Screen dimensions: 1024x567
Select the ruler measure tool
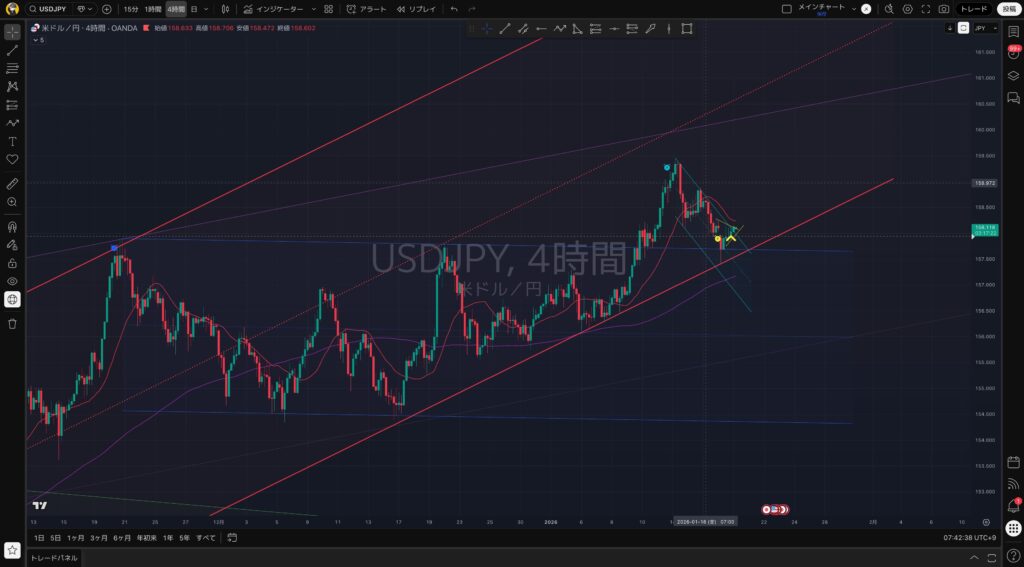click(12, 184)
